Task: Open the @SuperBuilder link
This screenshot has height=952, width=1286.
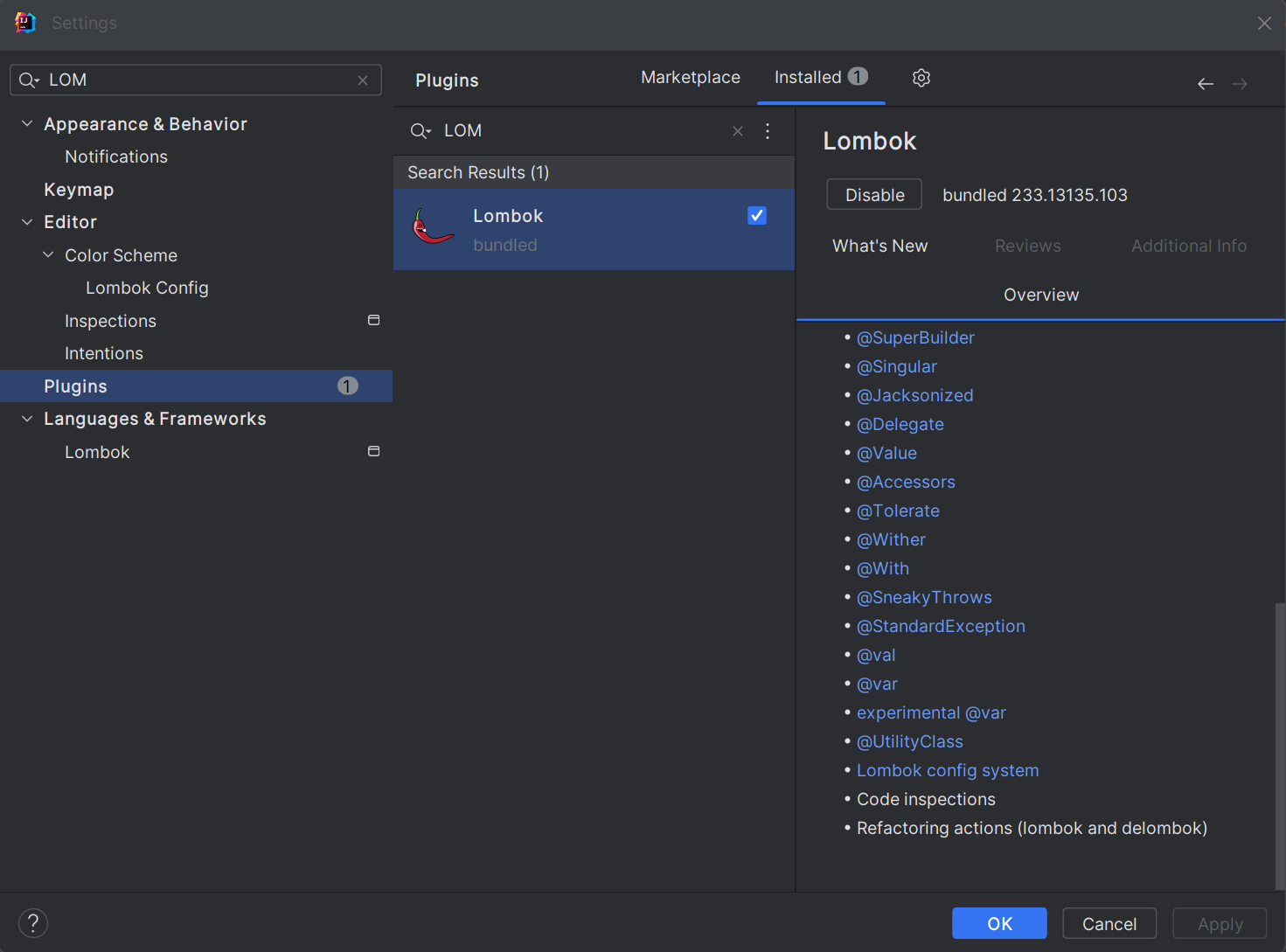Action: 915,337
